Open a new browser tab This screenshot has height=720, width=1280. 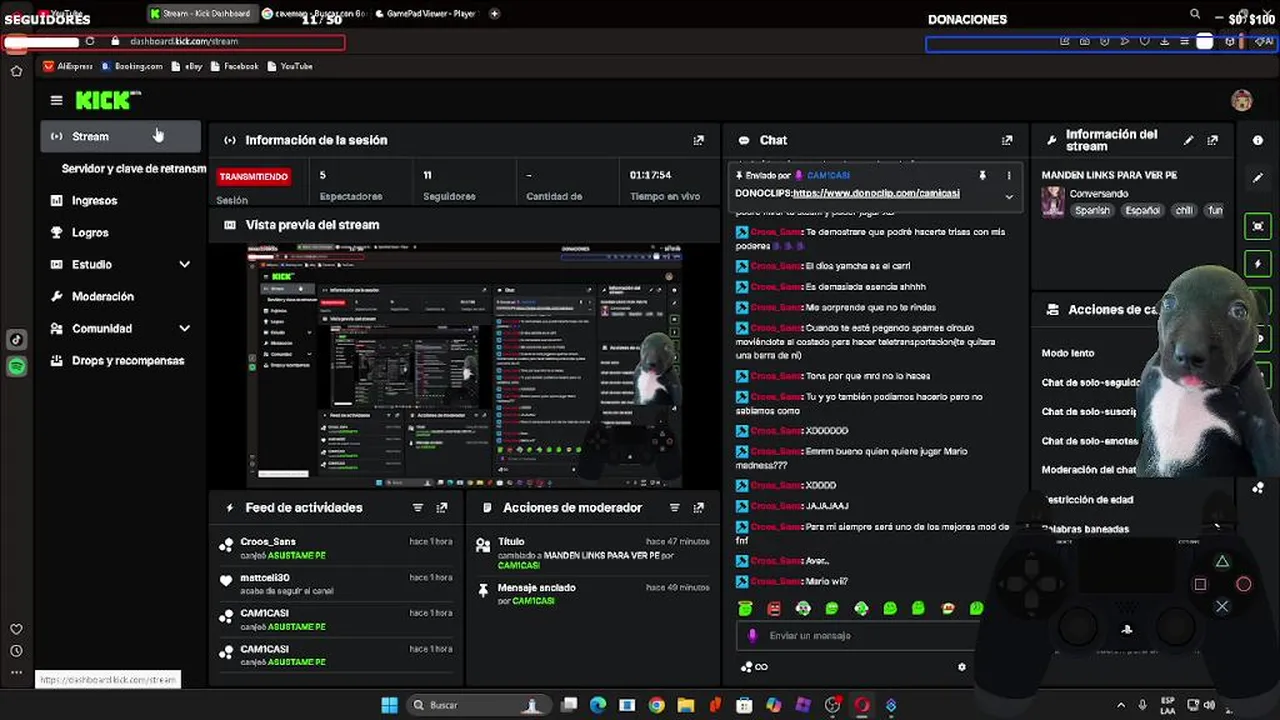(x=494, y=13)
